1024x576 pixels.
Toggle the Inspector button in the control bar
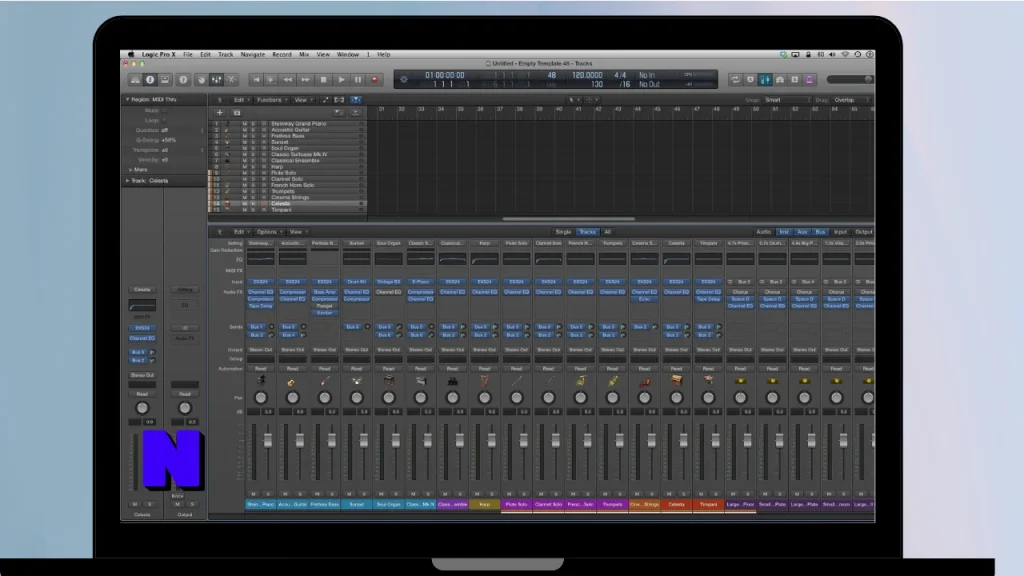pos(150,80)
